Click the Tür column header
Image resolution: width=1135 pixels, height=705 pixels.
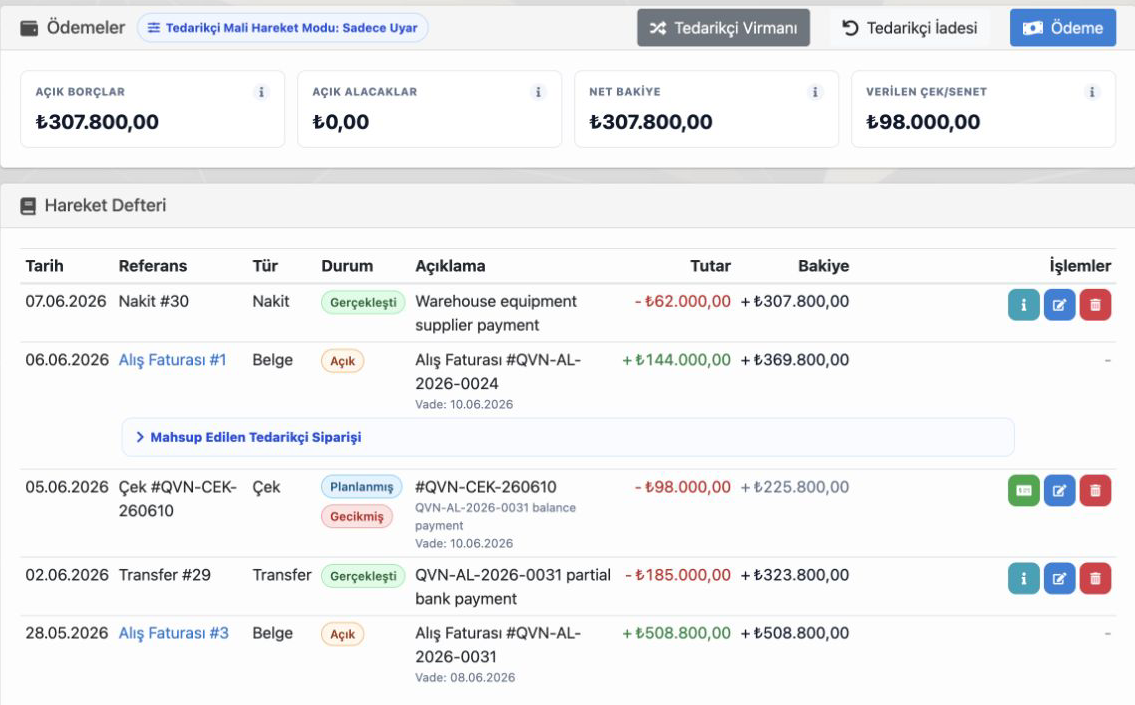265,266
